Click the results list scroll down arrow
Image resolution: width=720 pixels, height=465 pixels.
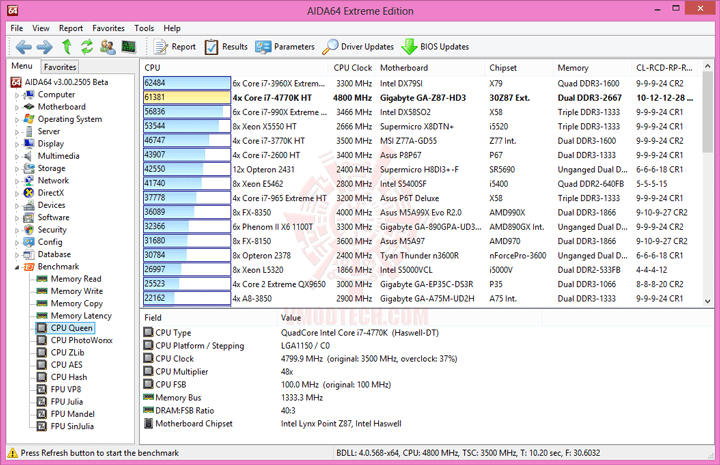708,302
